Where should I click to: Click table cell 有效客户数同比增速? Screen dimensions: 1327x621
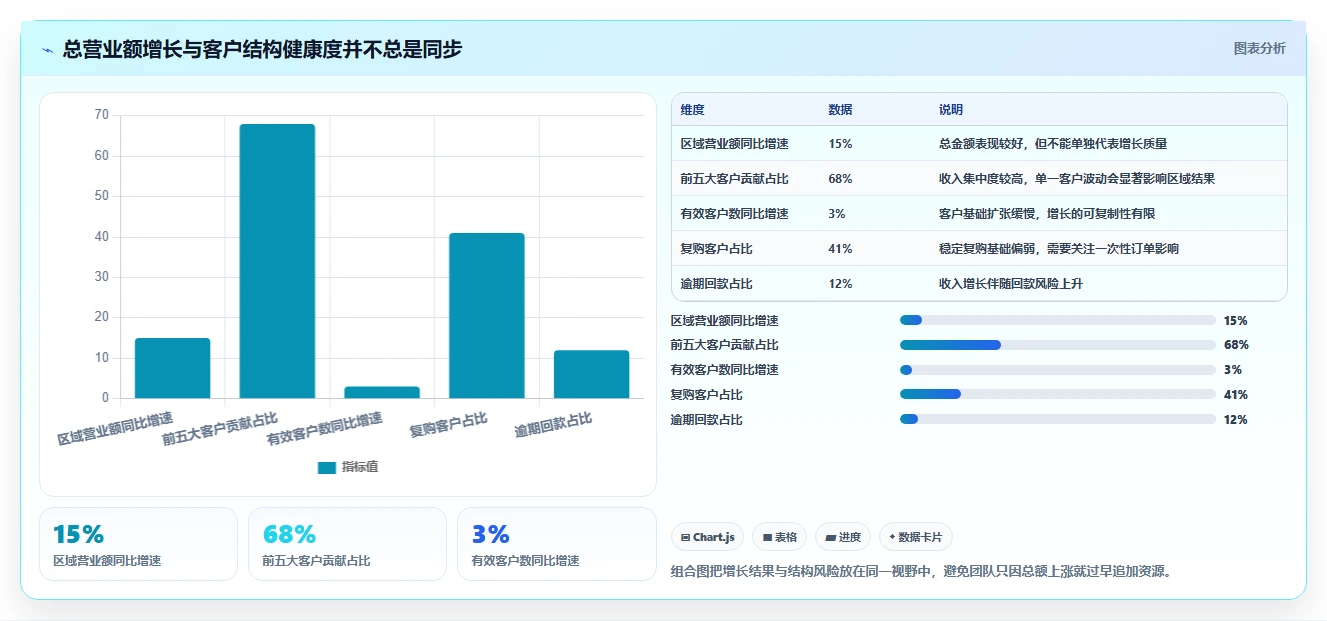pyautogui.click(x=734, y=214)
